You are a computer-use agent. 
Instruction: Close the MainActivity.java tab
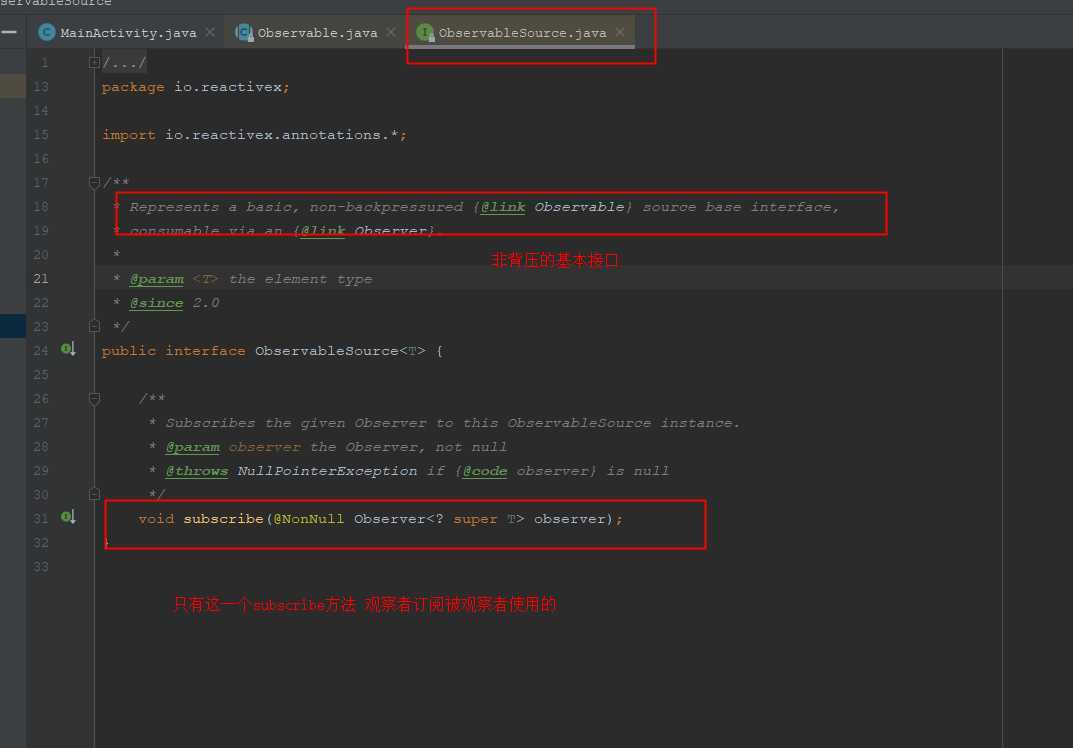click(x=210, y=32)
